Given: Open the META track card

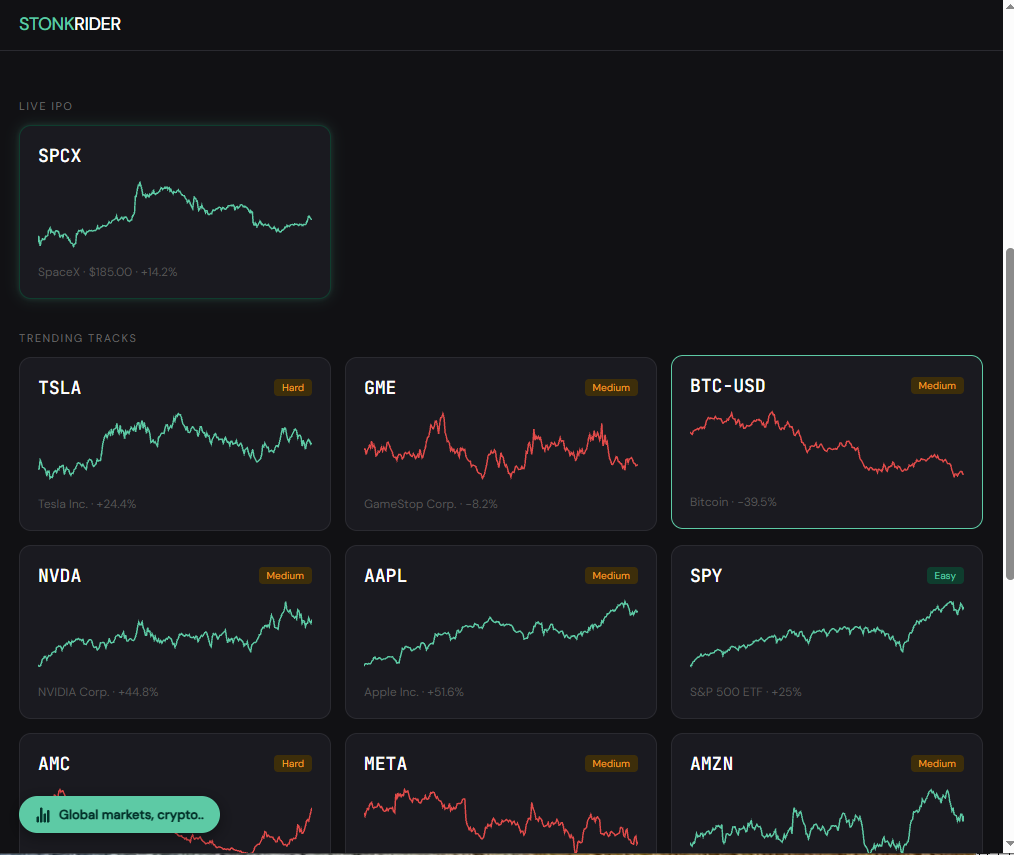Looking at the screenshot, I should coord(501,794).
